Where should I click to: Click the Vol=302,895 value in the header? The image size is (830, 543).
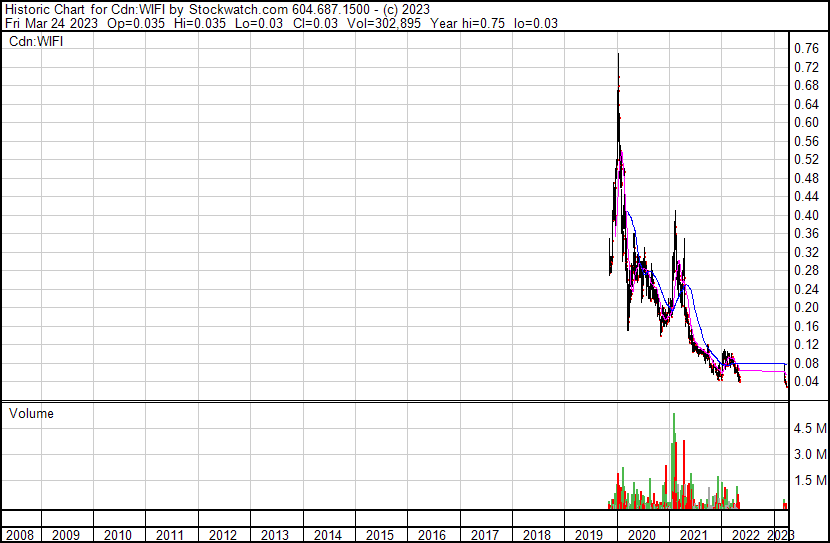388,22
